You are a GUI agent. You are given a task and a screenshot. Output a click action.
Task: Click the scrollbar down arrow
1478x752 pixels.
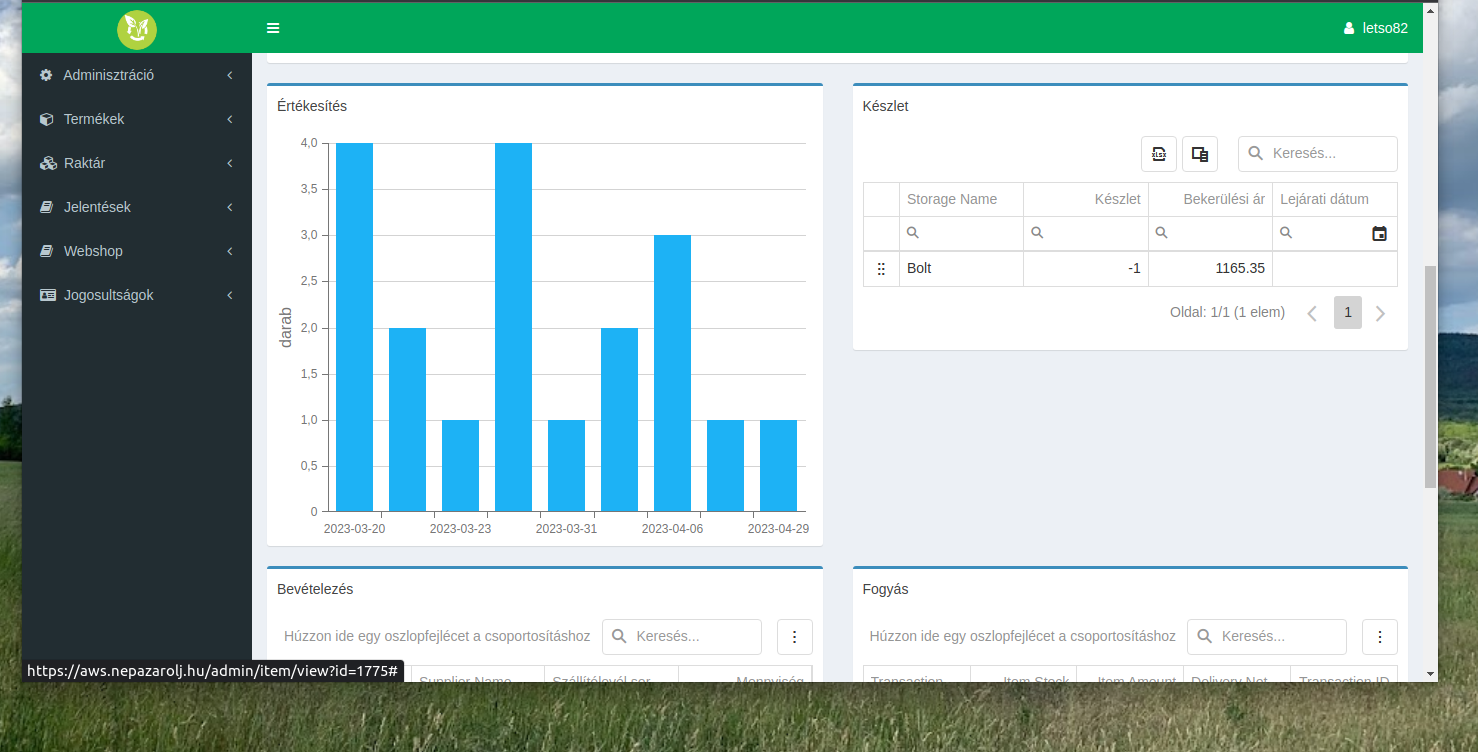click(x=1430, y=674)
